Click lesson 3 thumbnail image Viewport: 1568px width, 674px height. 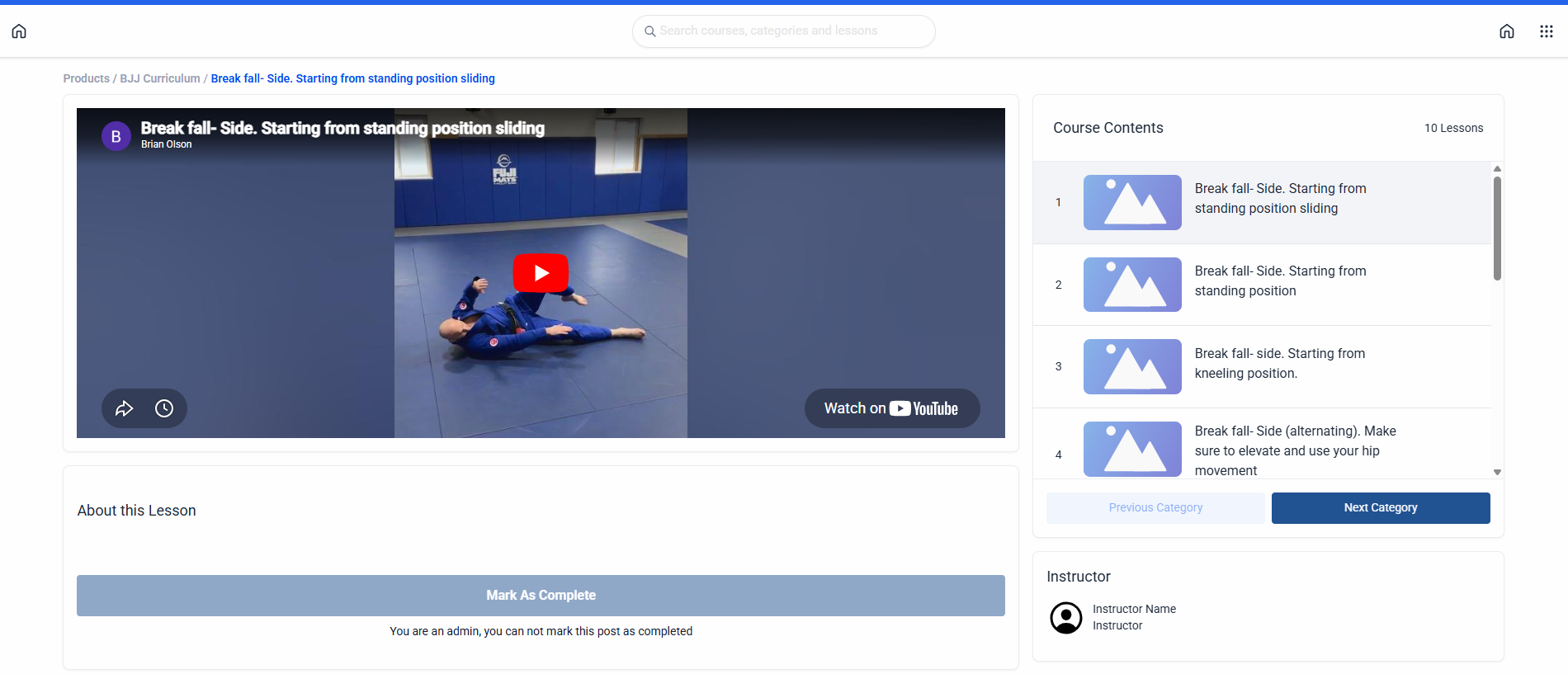pyautogui.click(x=1132, y=366)
